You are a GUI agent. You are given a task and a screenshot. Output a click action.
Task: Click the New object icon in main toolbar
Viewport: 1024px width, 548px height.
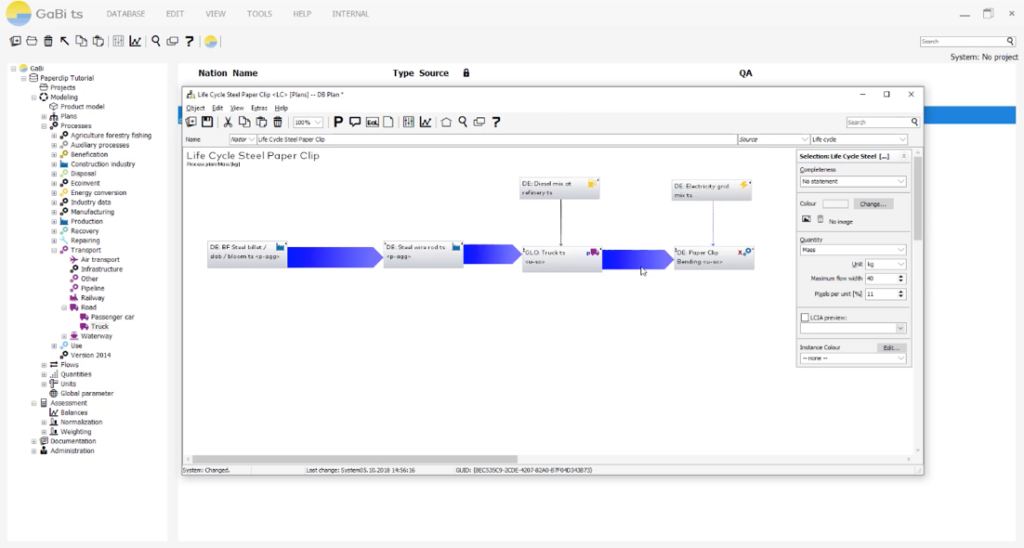[x=15, y=41]
